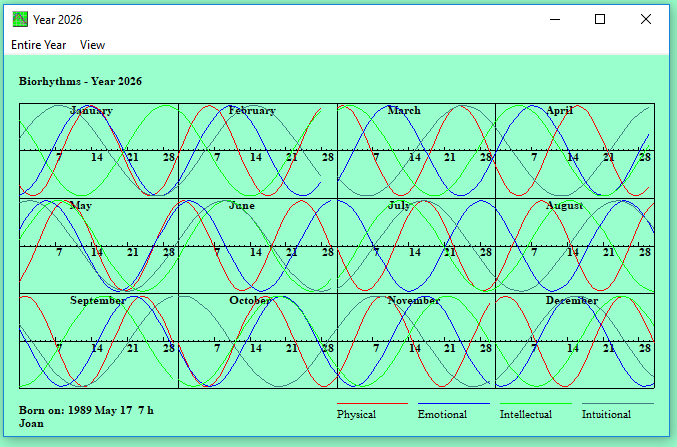677x447 pixels.
Task: Click the Biorhythms - Year 2026 heading
Action: pos(80,82)
